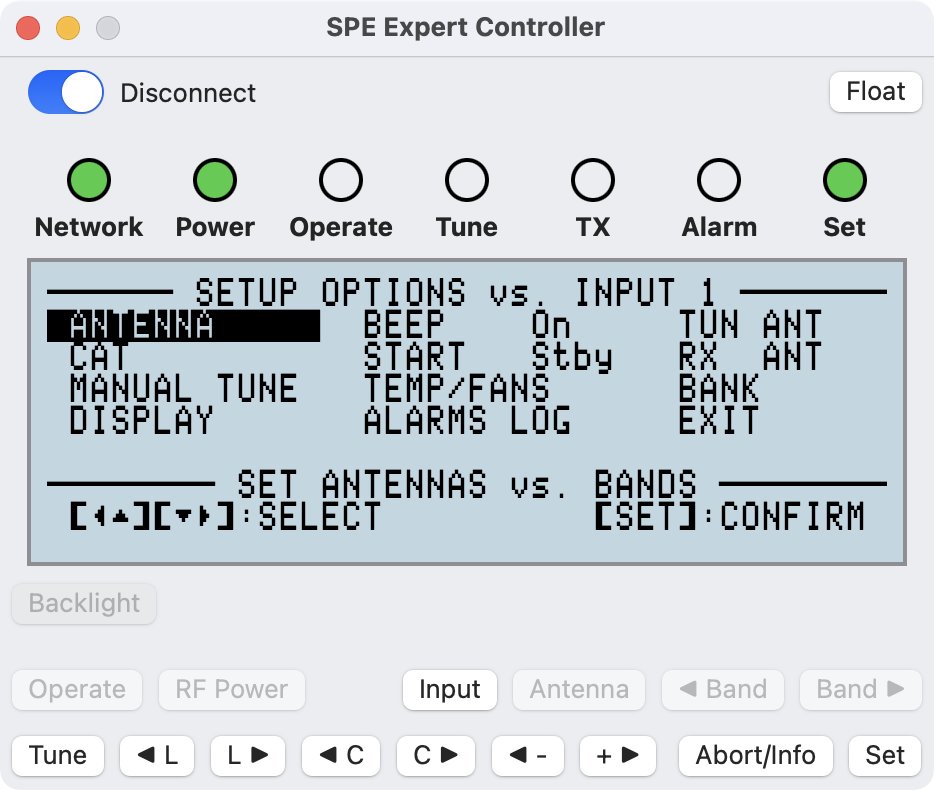
Task: Click the disabled Antenna button
Action: (x=579, y=689)
